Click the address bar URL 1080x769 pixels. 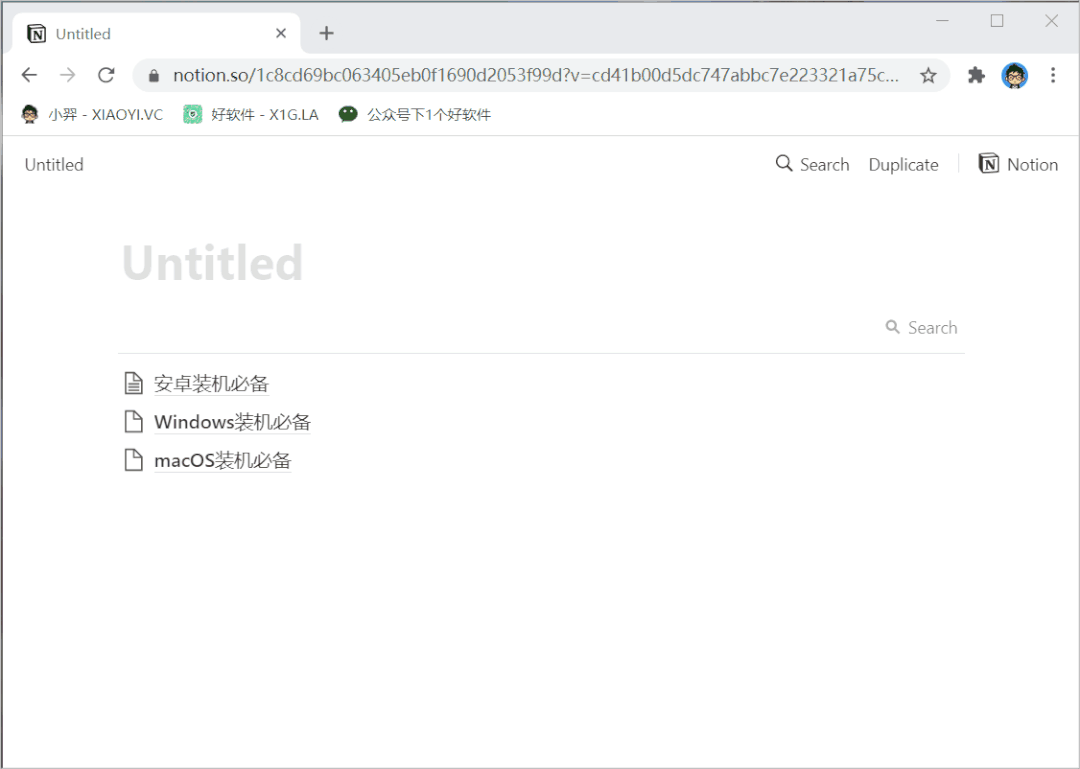pos(535,75)
